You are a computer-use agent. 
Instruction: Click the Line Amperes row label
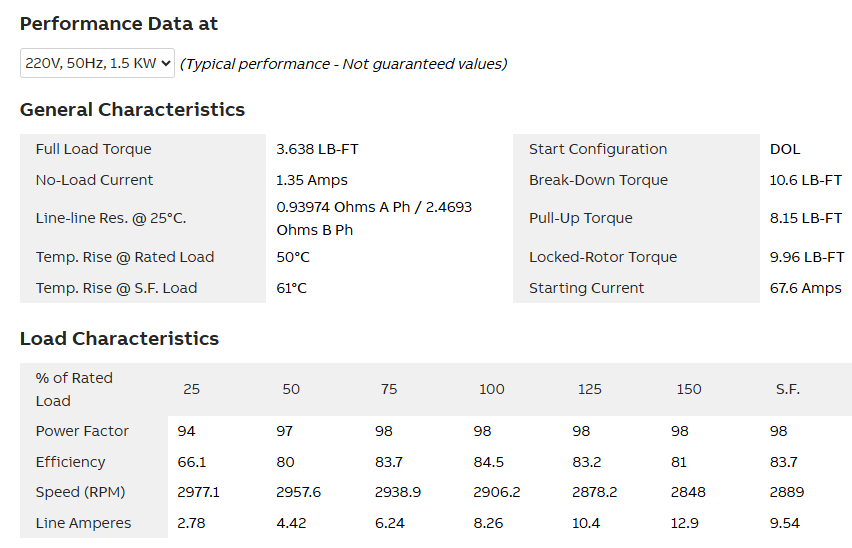click(83, 523)
